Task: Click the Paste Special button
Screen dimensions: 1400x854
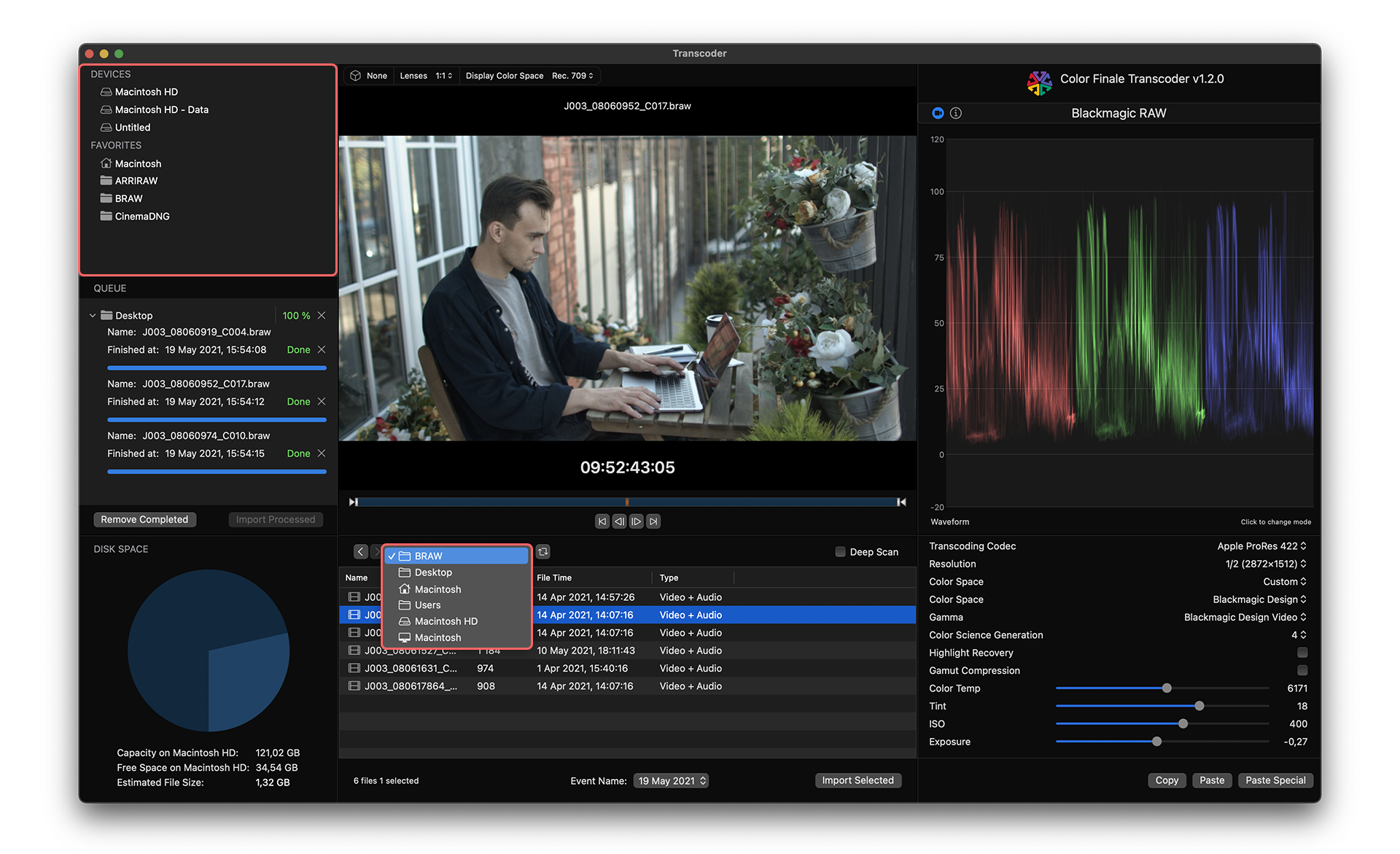Action: [1275, 780]
